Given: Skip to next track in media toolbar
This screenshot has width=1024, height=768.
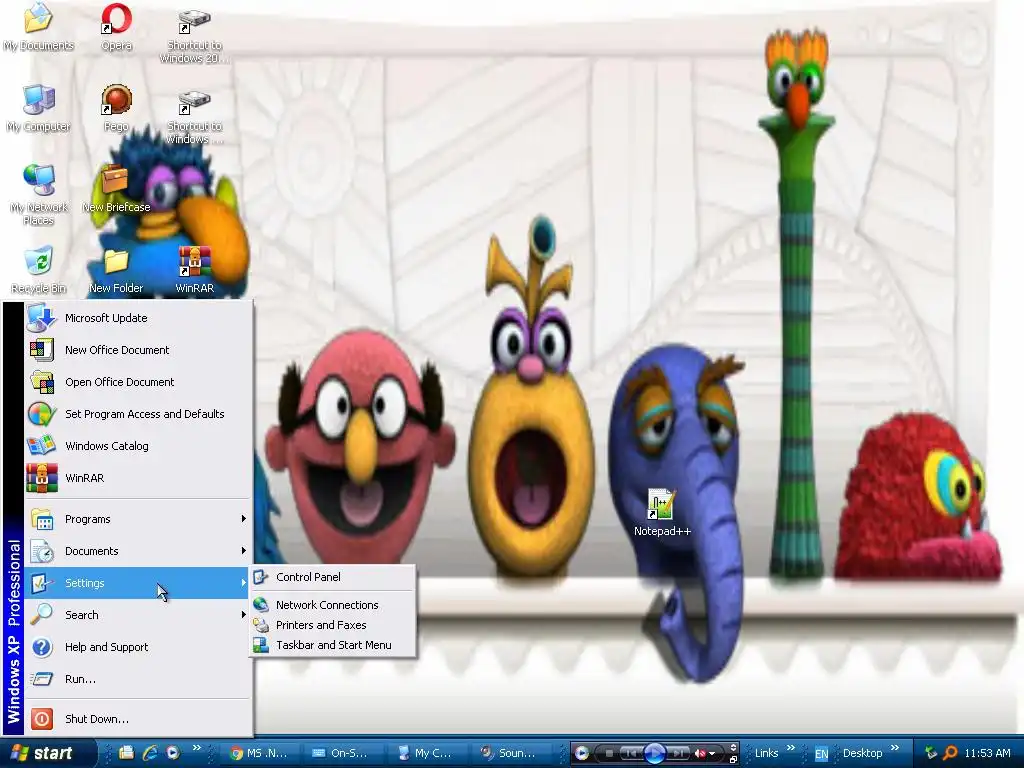Looking at the screenshot, I should [x=679, y=753].
